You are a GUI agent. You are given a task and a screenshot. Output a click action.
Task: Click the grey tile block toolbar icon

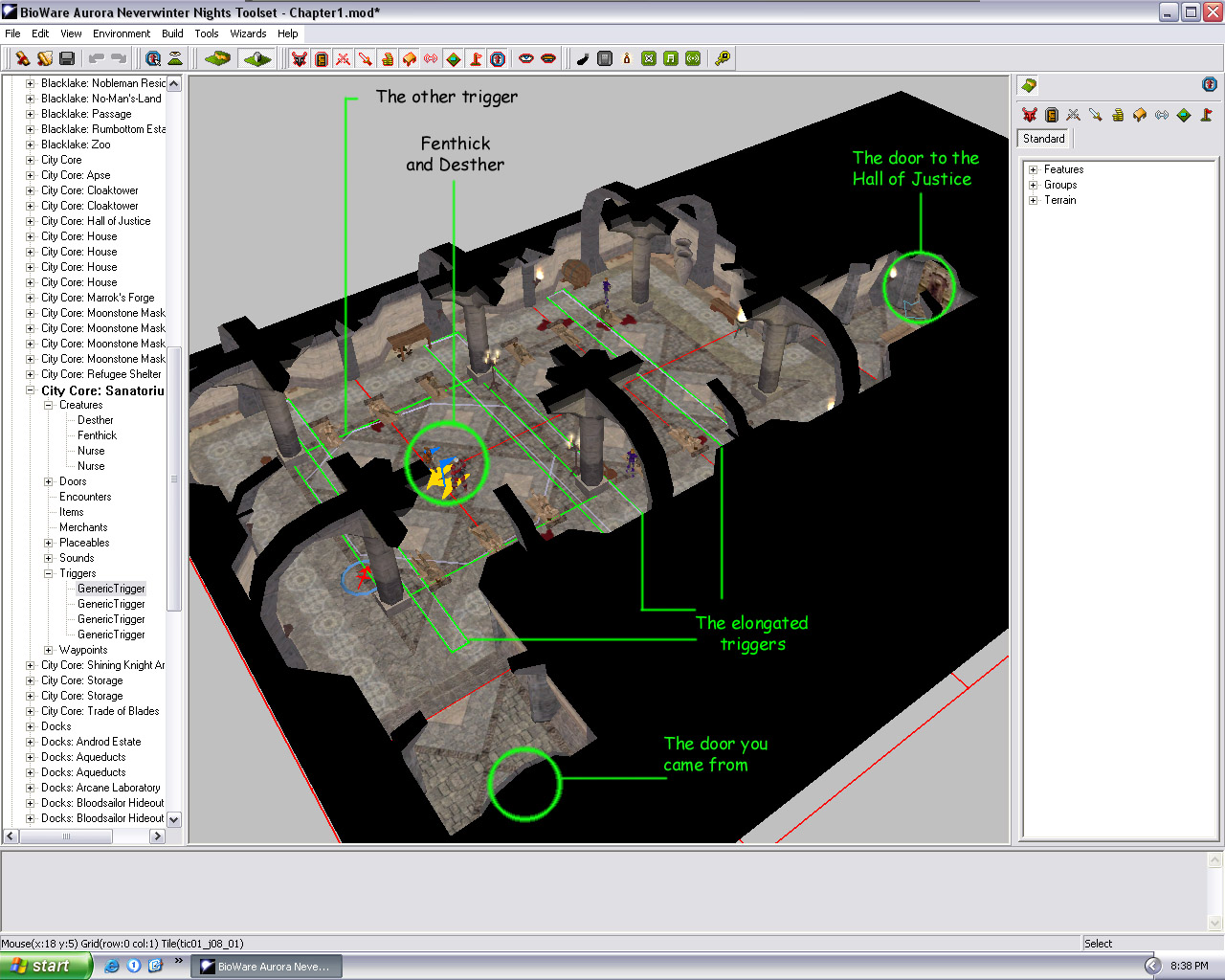click(257, 58)
